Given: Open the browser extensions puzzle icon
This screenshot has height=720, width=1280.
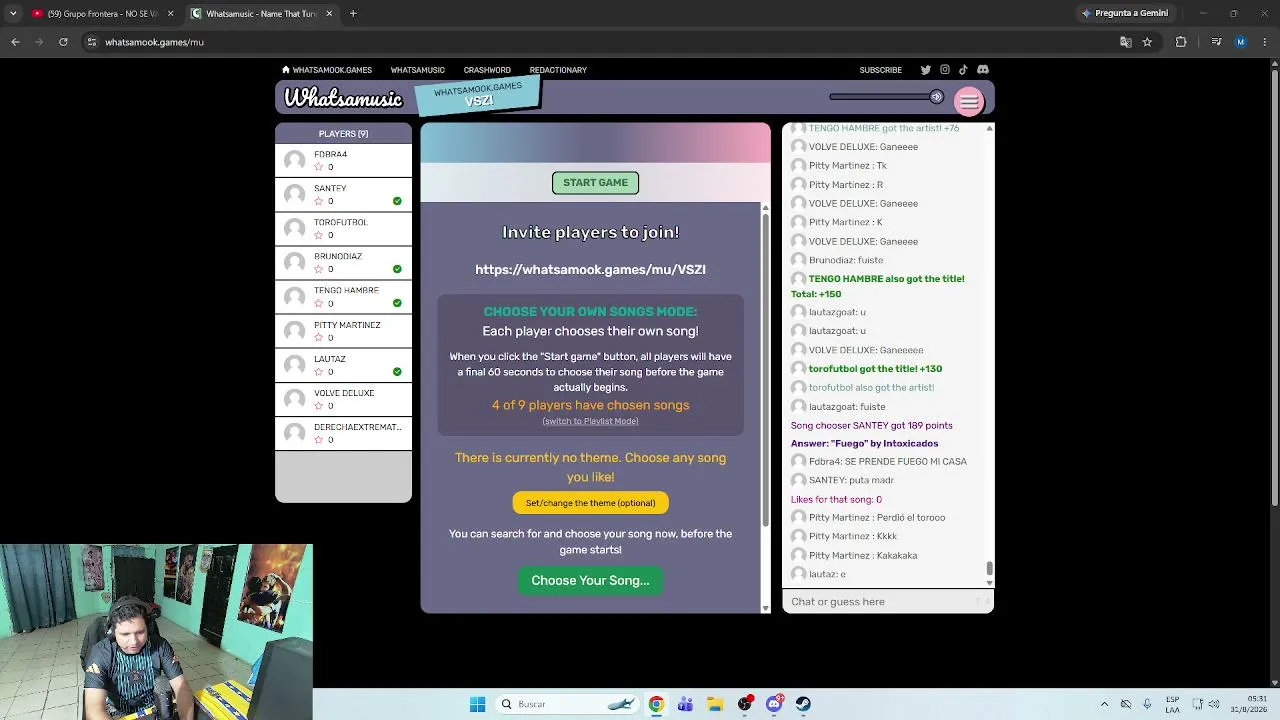Looking at the screenshot, I should pyautogui.click(x=1181, y=42).
